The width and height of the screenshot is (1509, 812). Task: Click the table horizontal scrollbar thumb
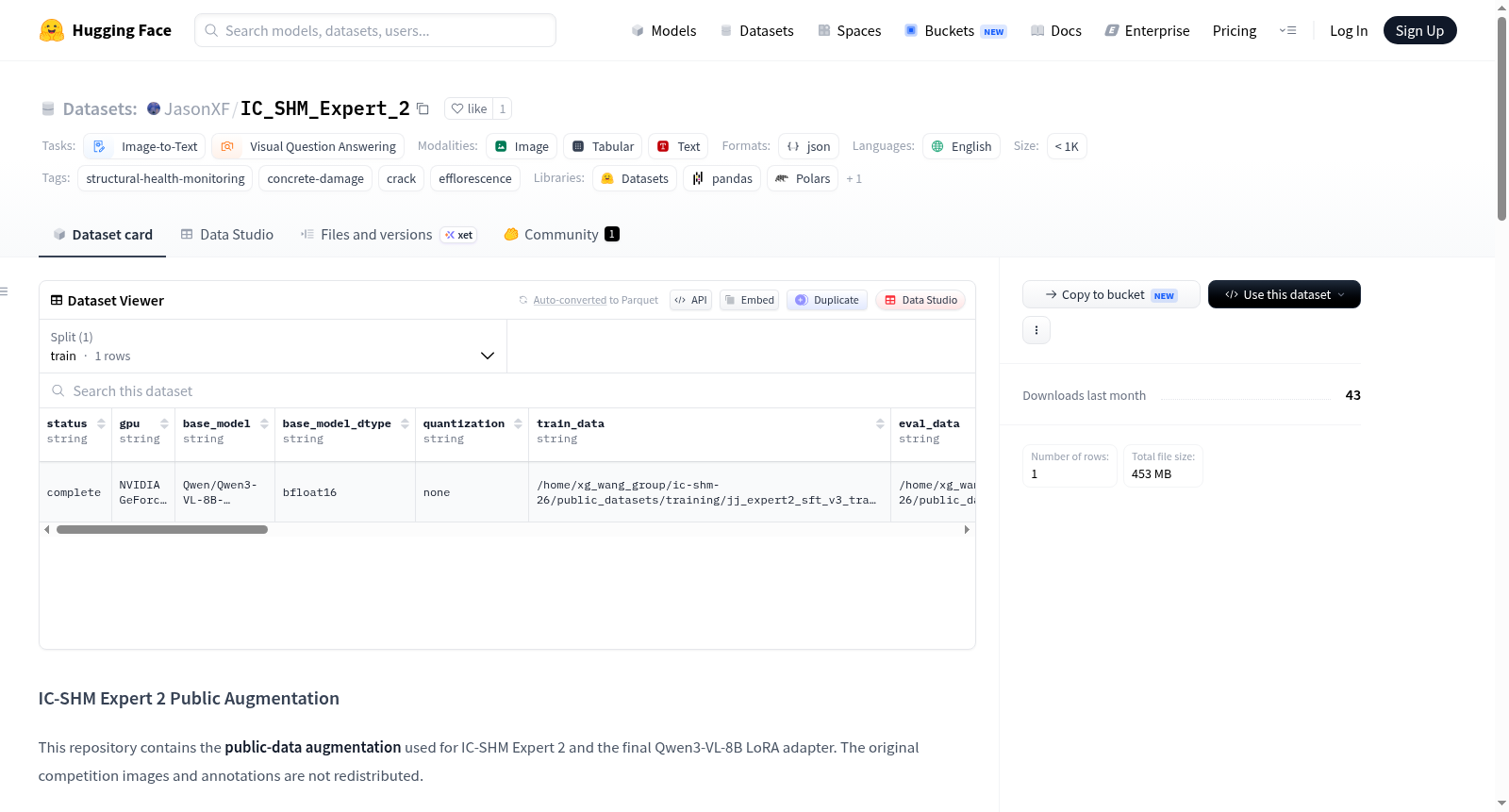[162, 530]
